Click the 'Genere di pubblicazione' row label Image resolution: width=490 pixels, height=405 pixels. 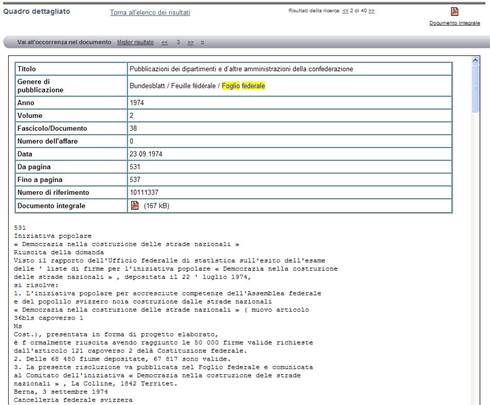[x=40, y=86]
